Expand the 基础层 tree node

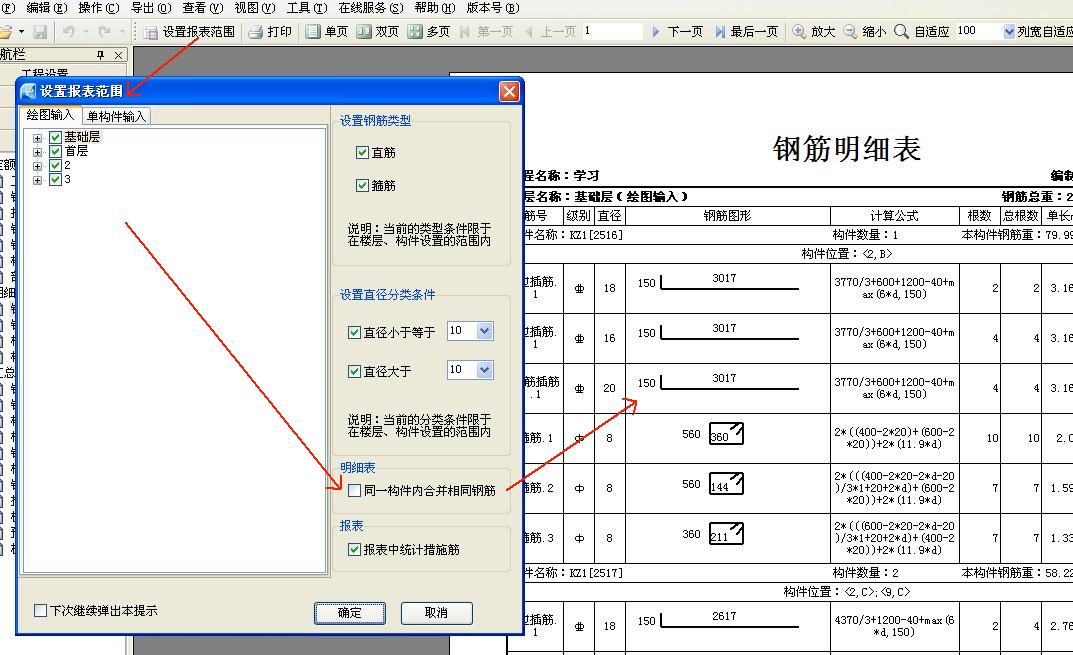[38, 138]
